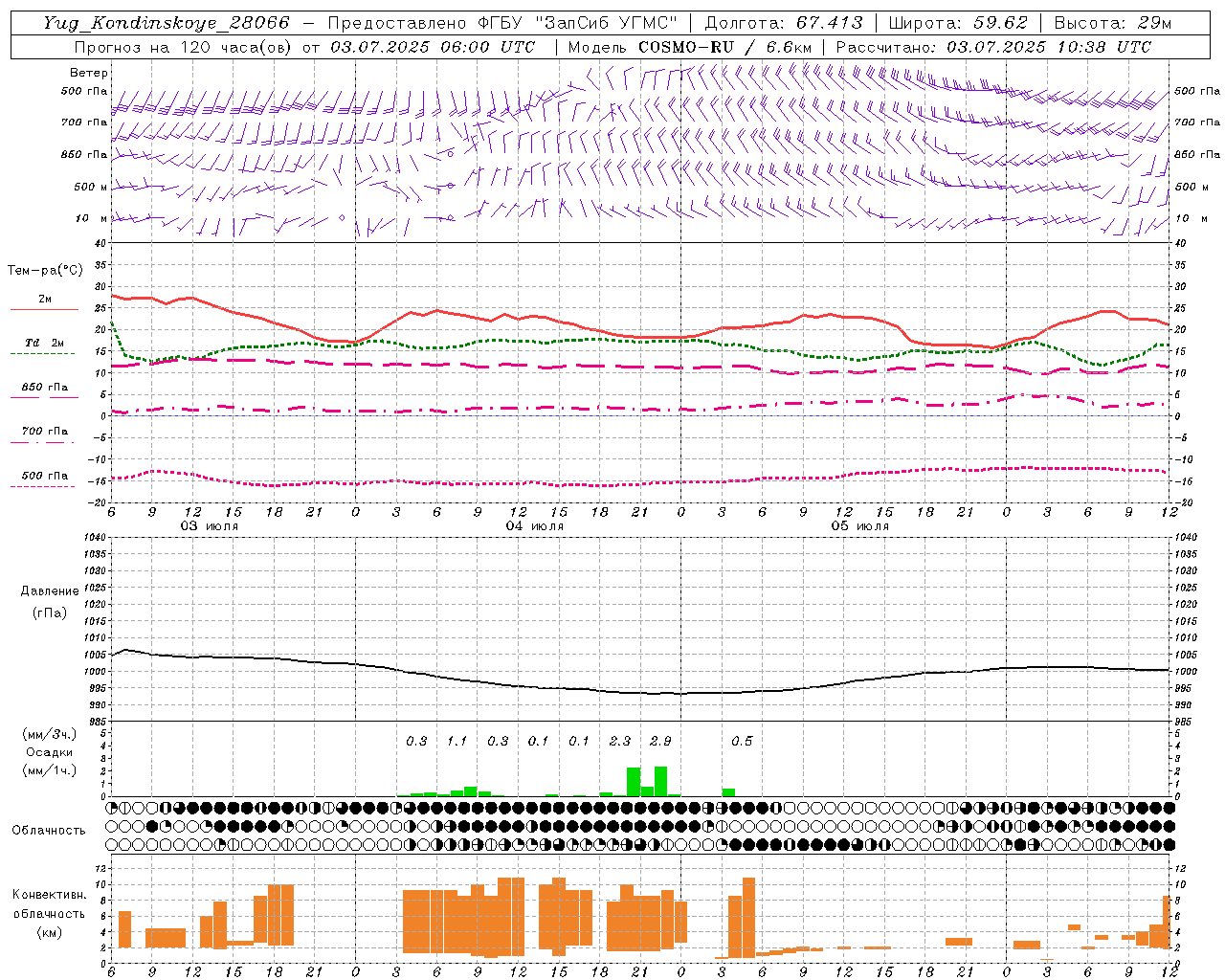Image resolution: width=1225 pixels, height=980 pixels.
Task: Click the Долгота: 67.413 header field
Action: 784,22
